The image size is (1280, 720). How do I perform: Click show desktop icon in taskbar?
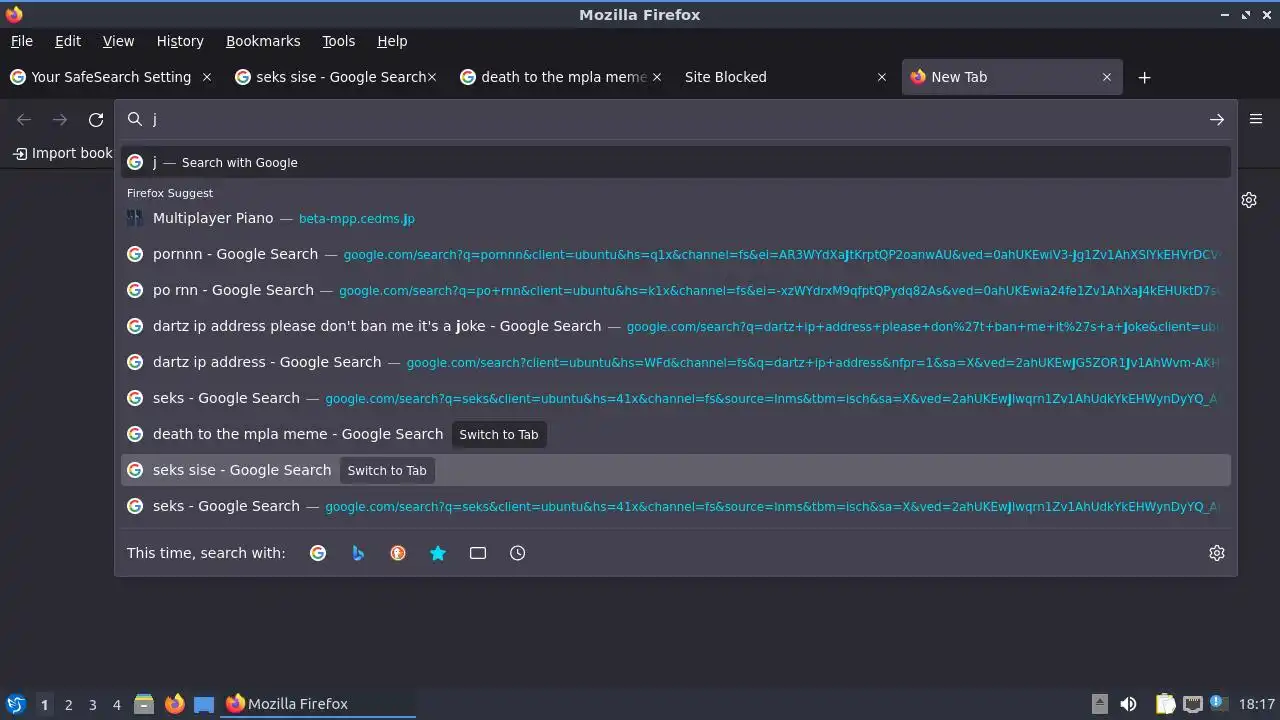pos(204,704)
